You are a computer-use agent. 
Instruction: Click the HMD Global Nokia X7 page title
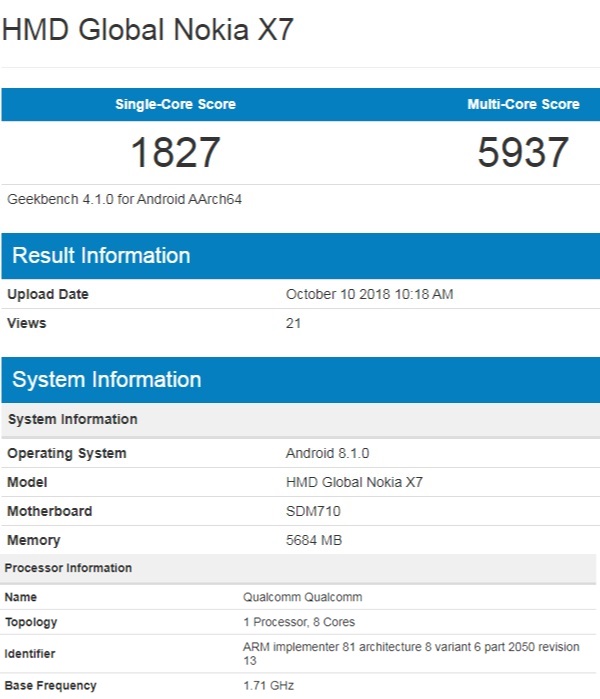148,30
